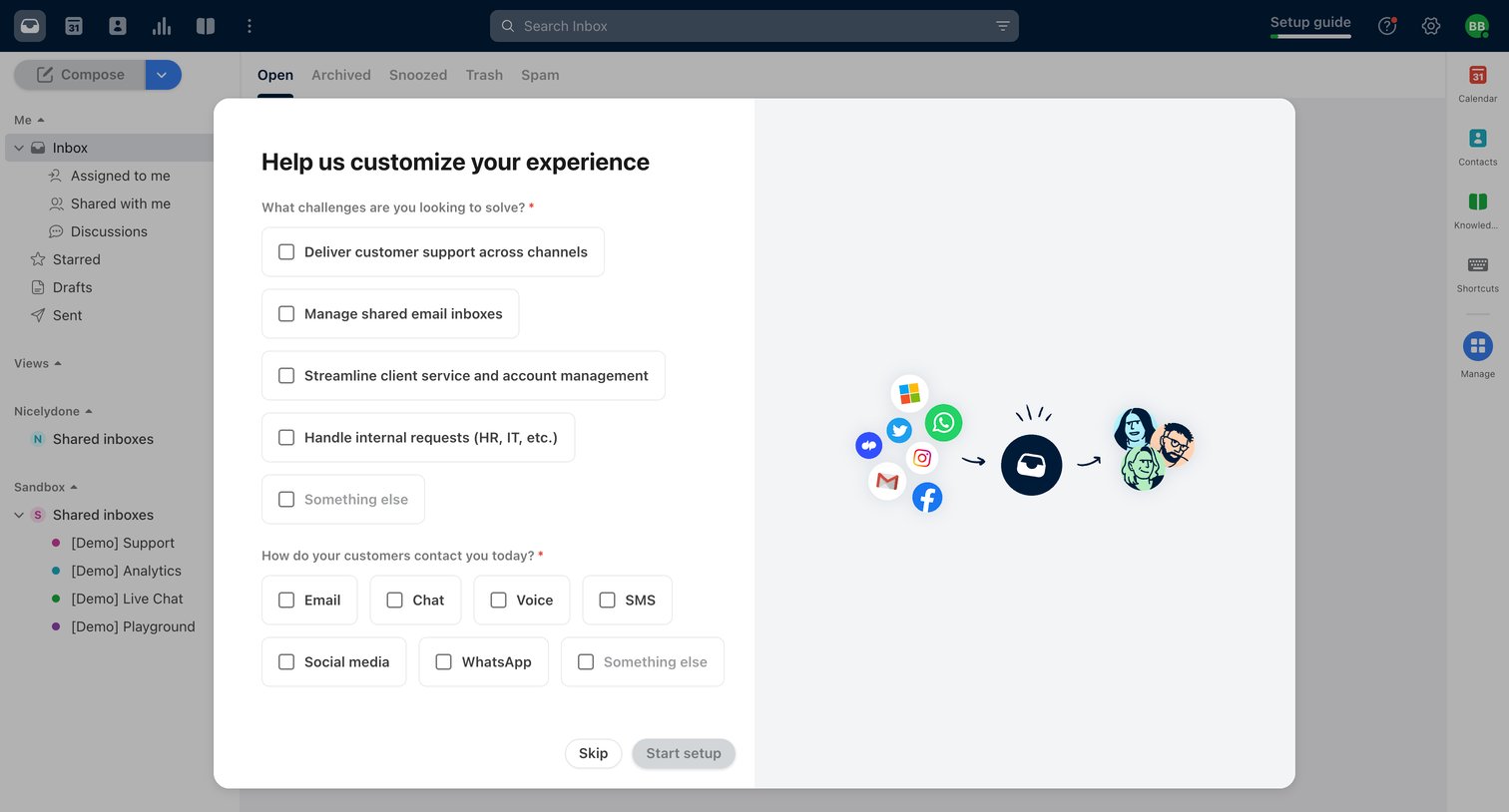
Task: Open the vertical three-dot more menu
Action: coord(250,26)
